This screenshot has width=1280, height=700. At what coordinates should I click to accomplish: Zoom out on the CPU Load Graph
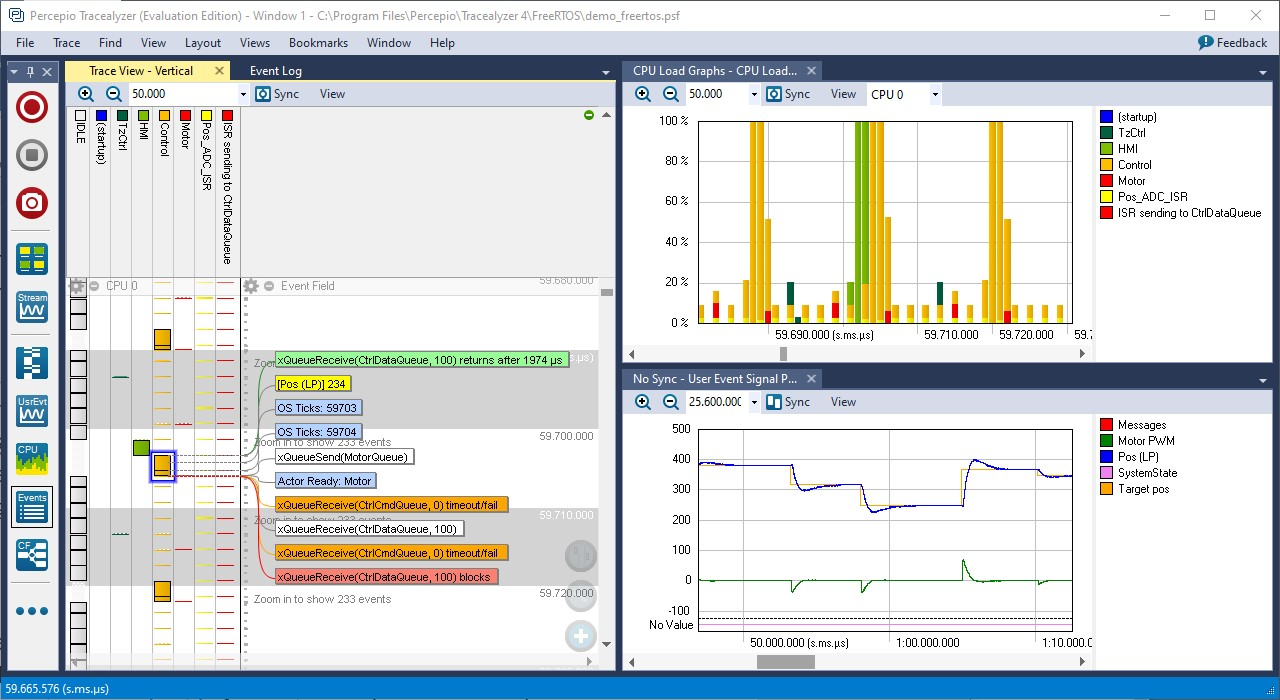coord(671,94)
